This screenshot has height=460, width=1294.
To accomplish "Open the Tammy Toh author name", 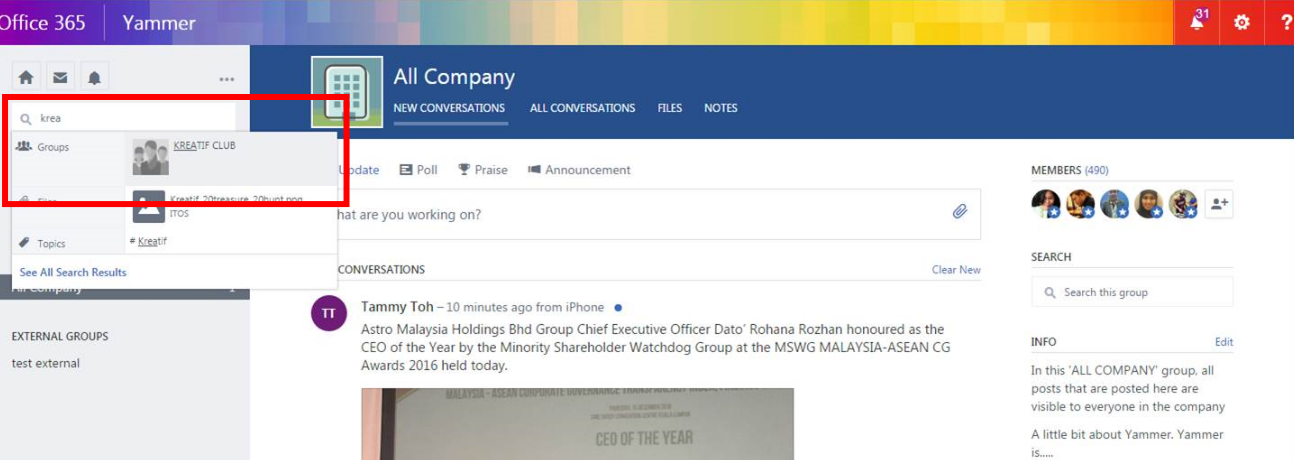I will click(397, 307).
